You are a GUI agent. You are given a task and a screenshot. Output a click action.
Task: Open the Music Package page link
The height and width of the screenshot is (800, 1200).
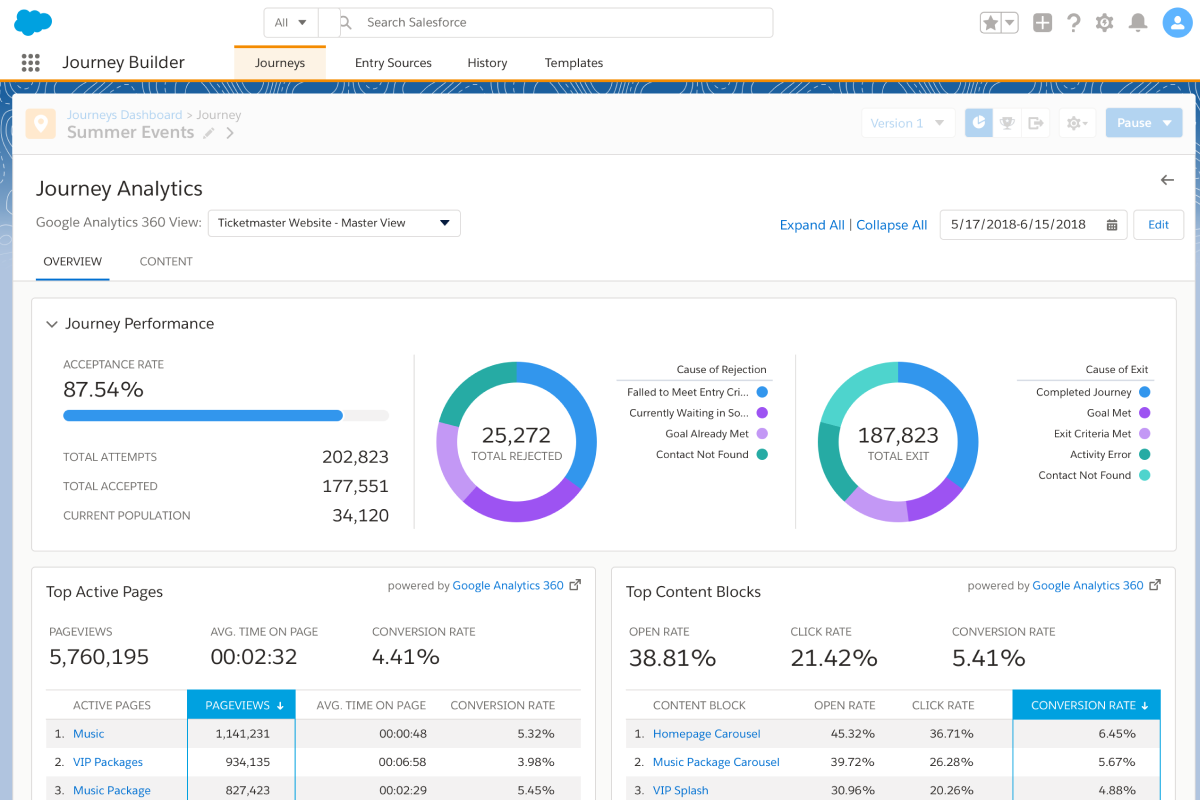[x=112, y=790]
